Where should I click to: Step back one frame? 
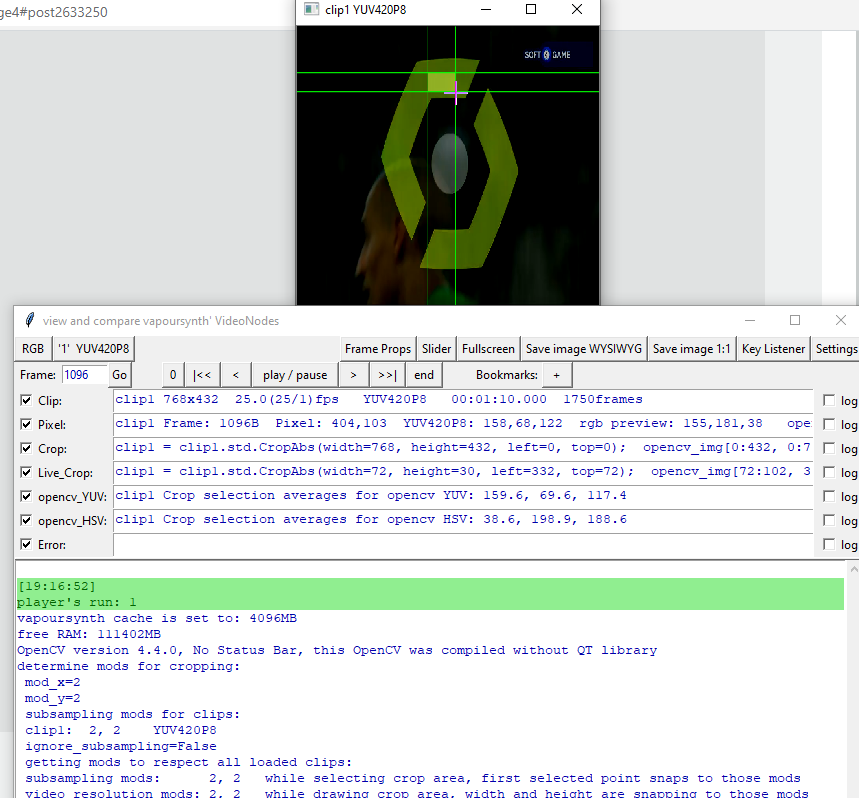tap(235, 375)
